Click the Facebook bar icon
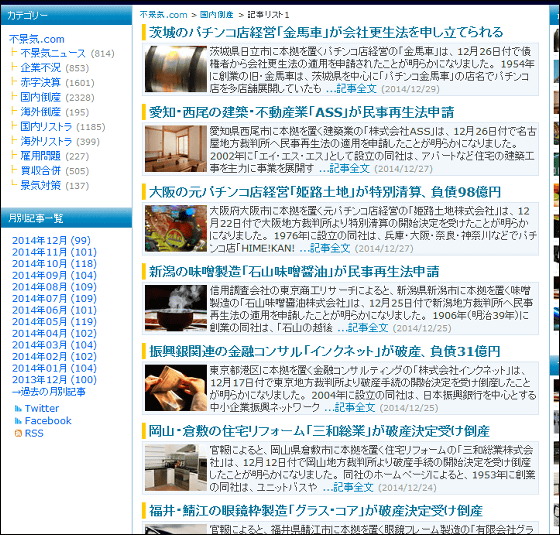Image resolution: width=560 pixels, height=535 pixels. [18, 421]
